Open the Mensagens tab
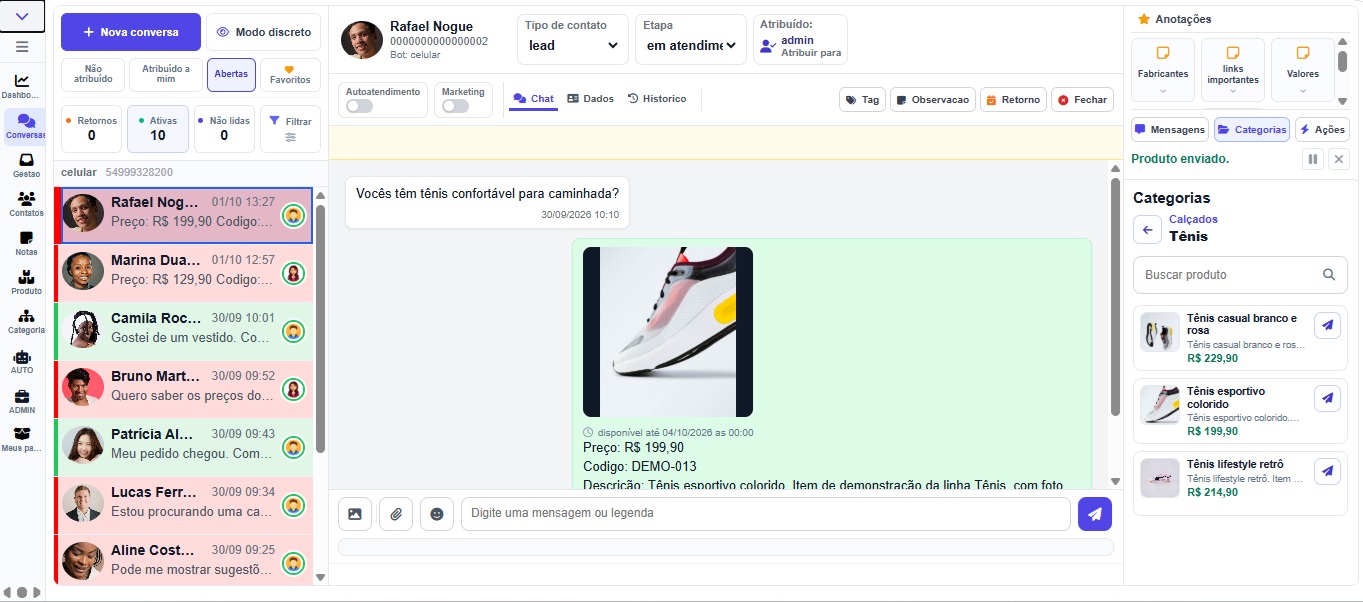1363x602 pixels. coord(1170,129)
